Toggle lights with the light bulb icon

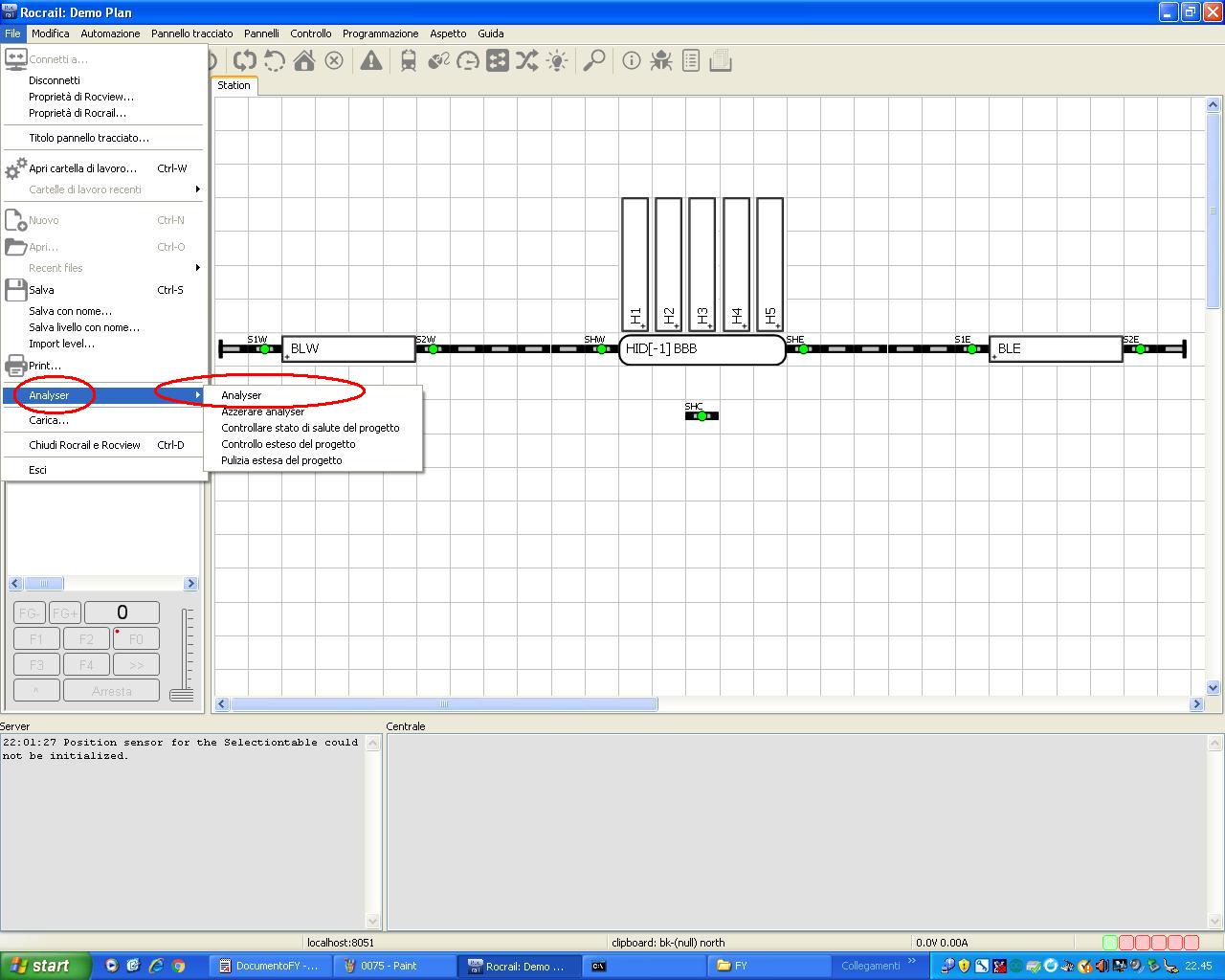pyautogui.click(x=557, y=61)
